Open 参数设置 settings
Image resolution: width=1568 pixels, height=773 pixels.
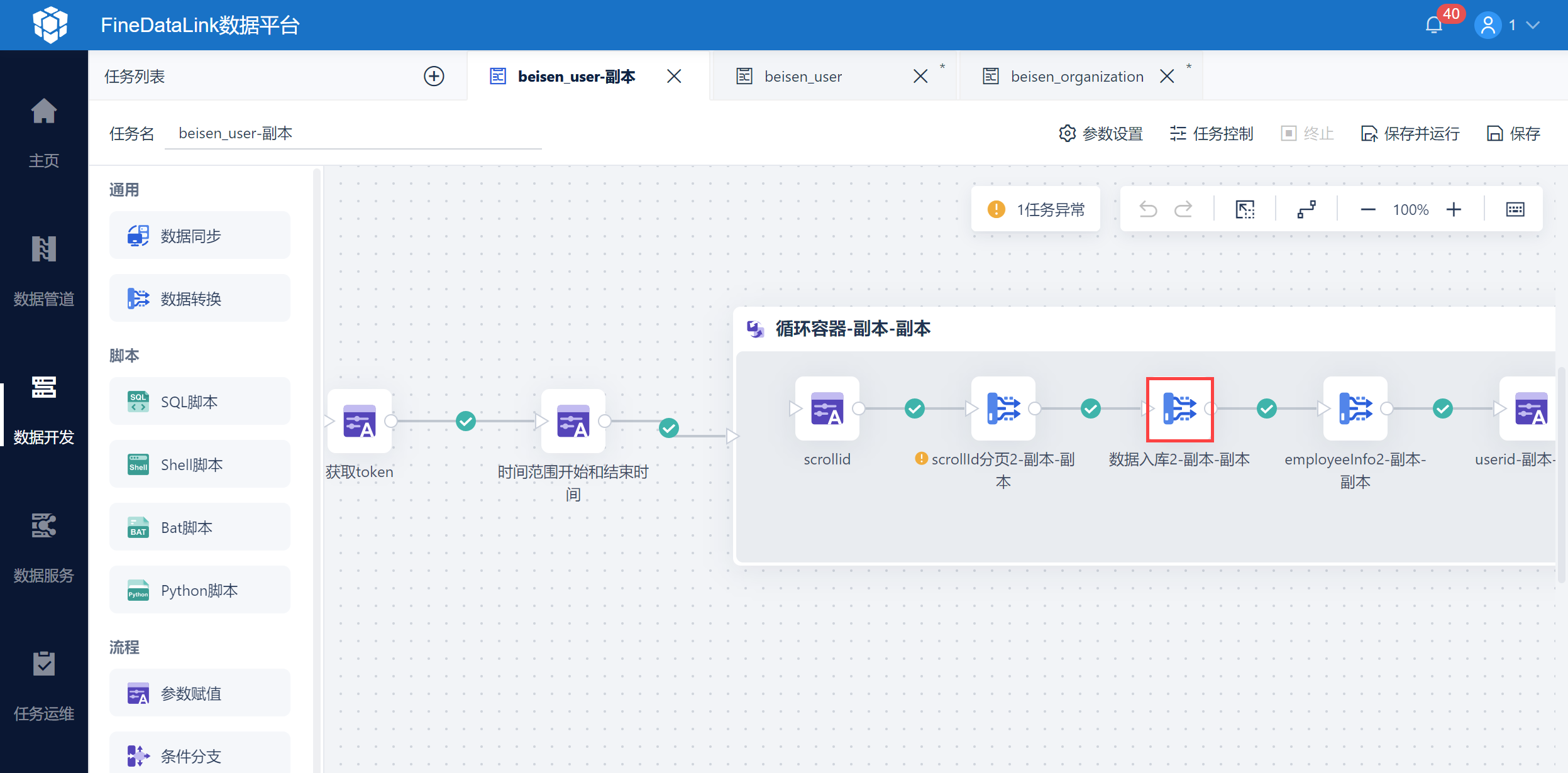pos(1101,133)
